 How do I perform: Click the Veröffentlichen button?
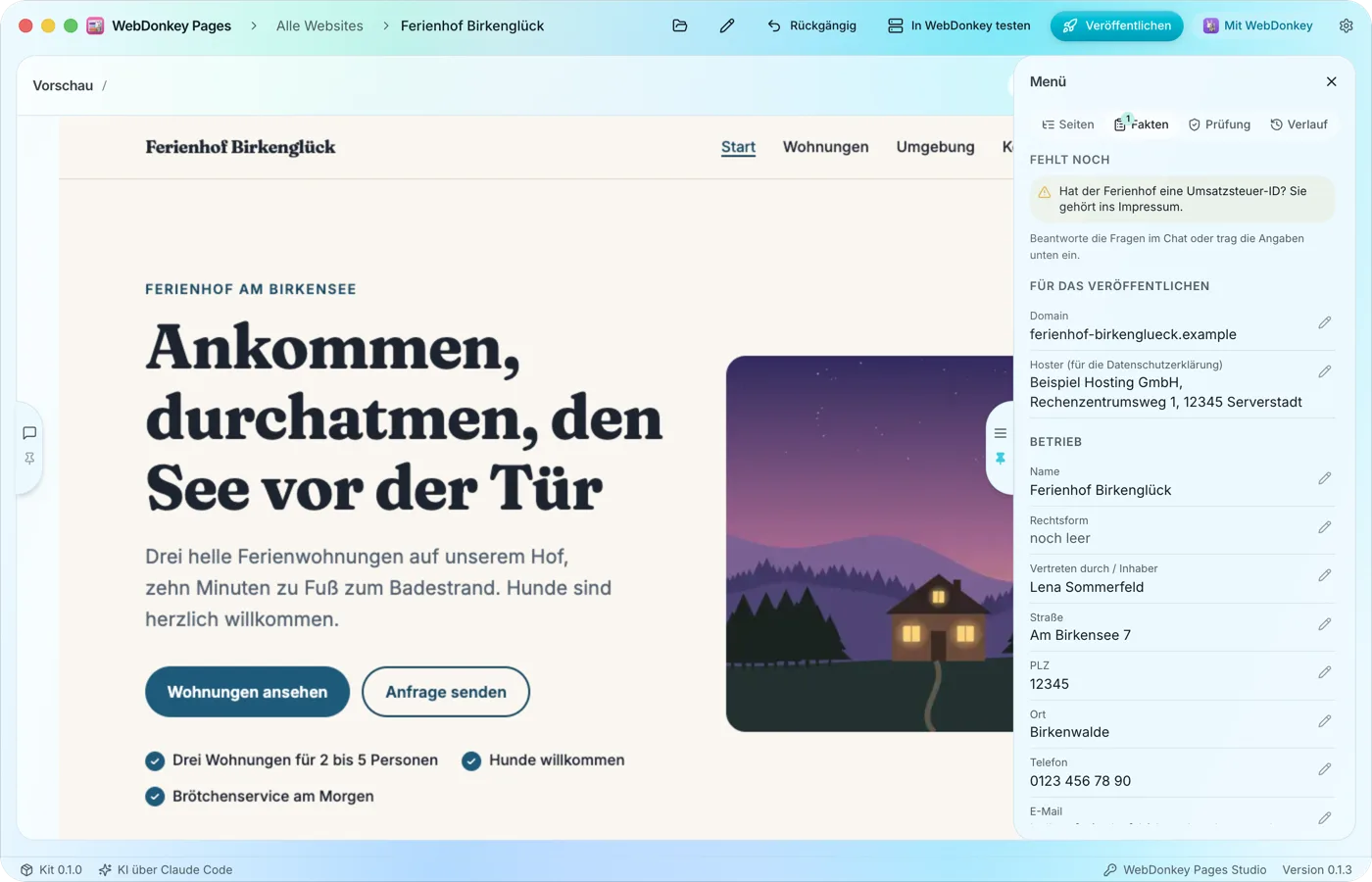click(x=1116, y=25)
